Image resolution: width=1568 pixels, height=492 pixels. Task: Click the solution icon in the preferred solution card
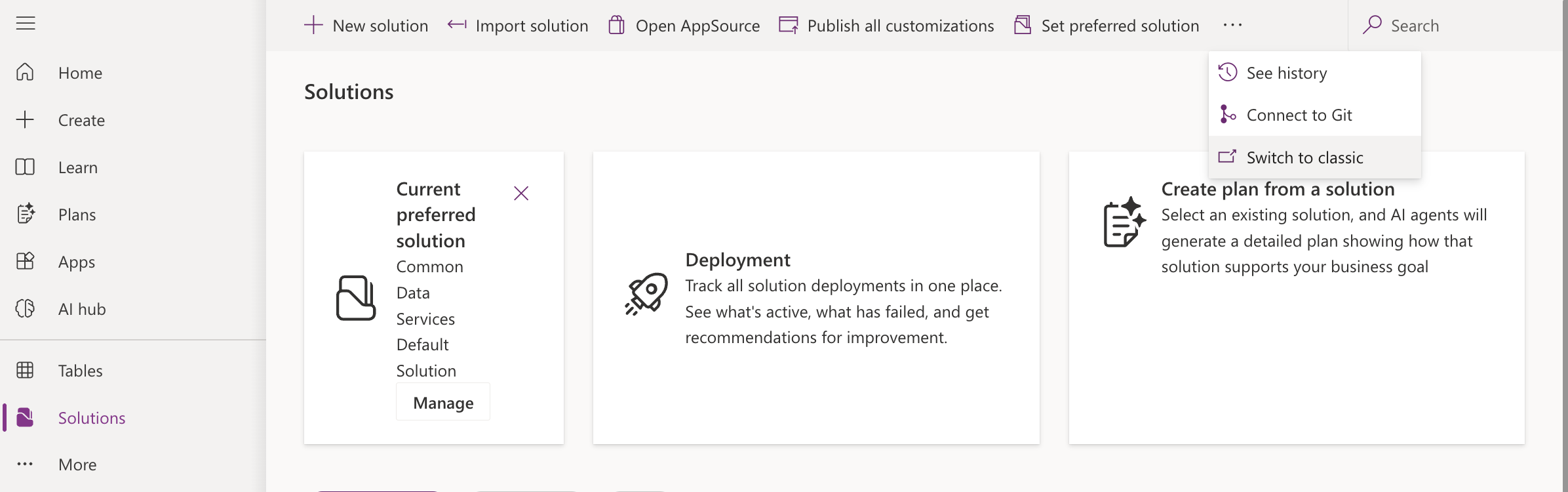point(356,298)
